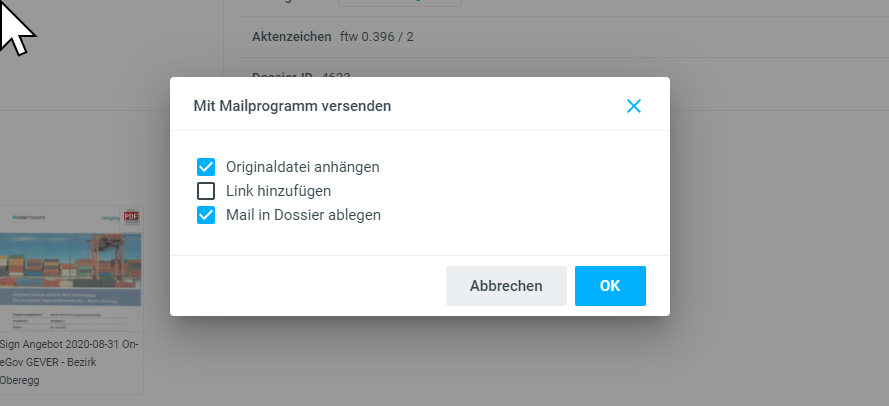Enable the Link hinzufügen checkbox
889x406 pixels.
206,191
